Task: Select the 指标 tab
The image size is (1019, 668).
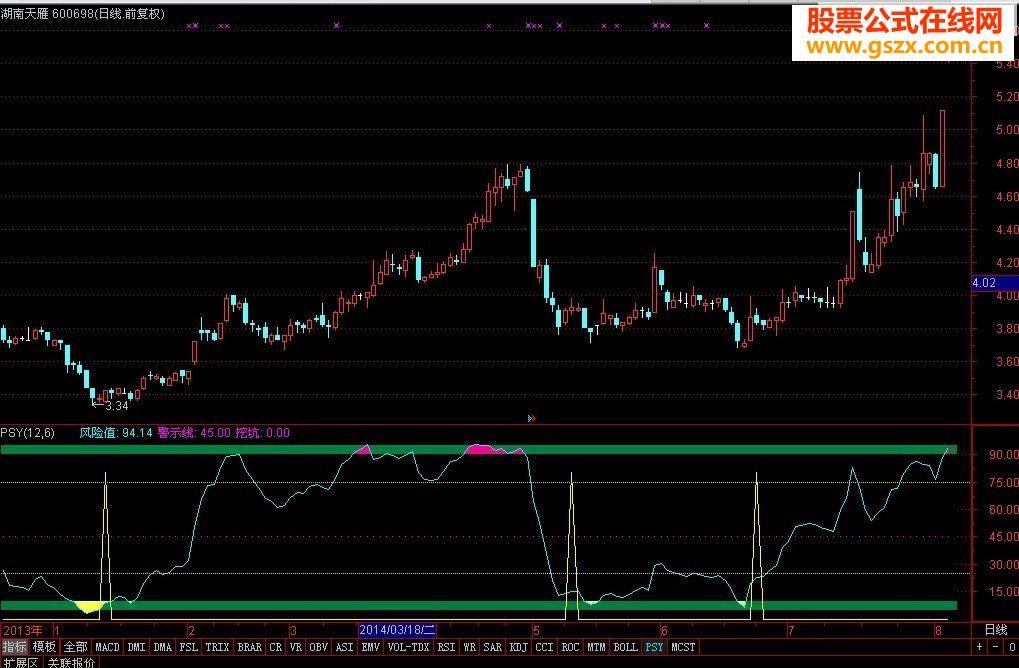Action: 14,647
